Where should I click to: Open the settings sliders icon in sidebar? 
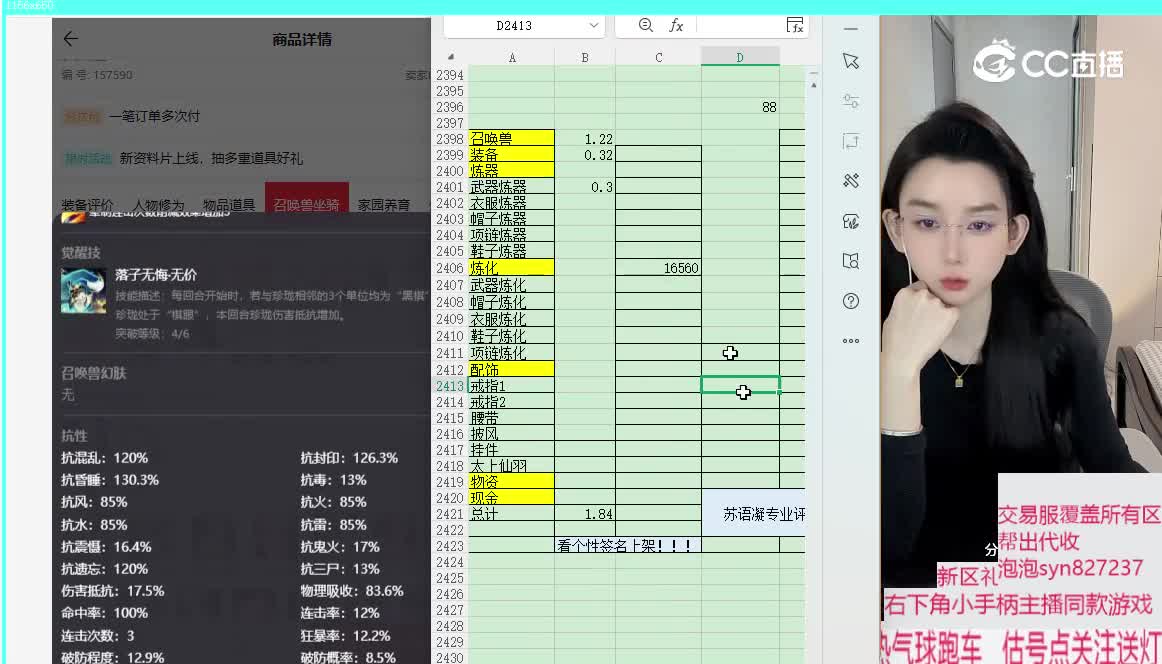click(851, 101)
